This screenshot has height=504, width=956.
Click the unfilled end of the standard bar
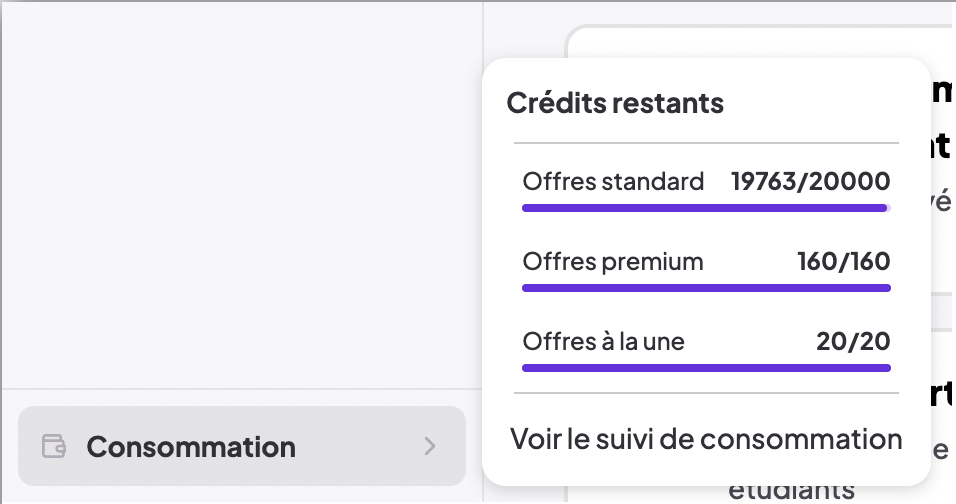tap(889, 208)
